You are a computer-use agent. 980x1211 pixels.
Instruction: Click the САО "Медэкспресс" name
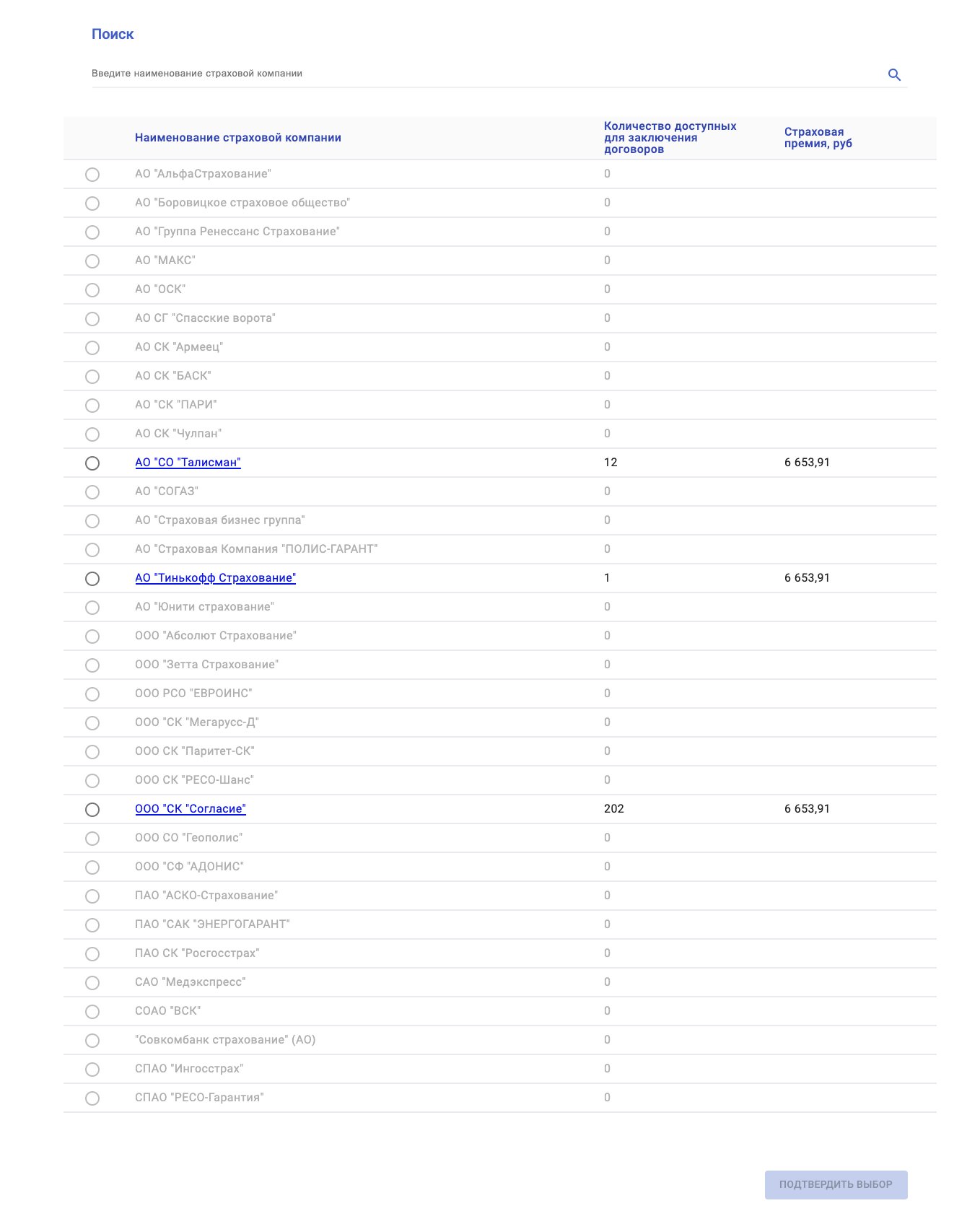[x=191, y=982]
